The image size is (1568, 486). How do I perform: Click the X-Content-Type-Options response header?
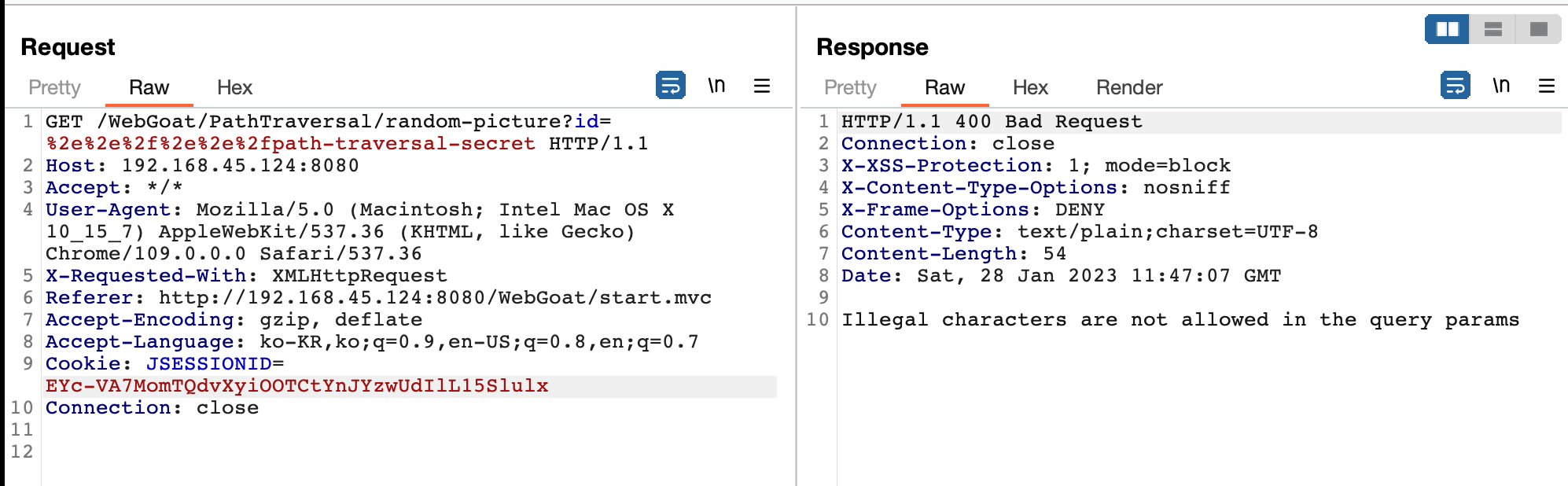pos(1036,188)
